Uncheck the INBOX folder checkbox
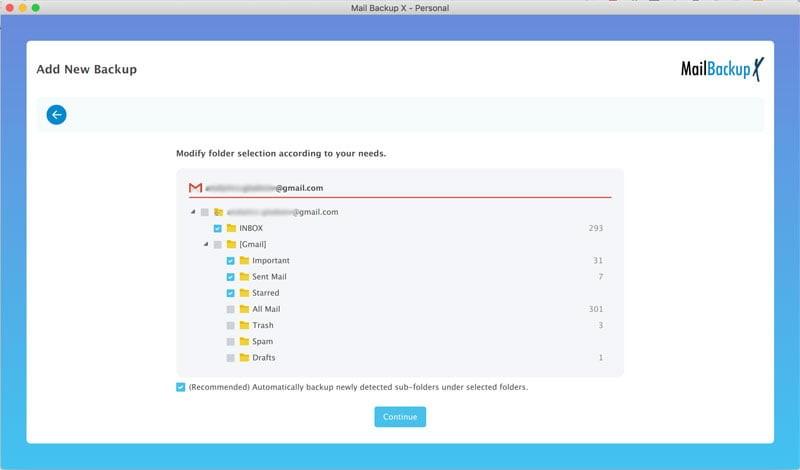Screen dimensions: 800x470 click(x=217, y=228)
